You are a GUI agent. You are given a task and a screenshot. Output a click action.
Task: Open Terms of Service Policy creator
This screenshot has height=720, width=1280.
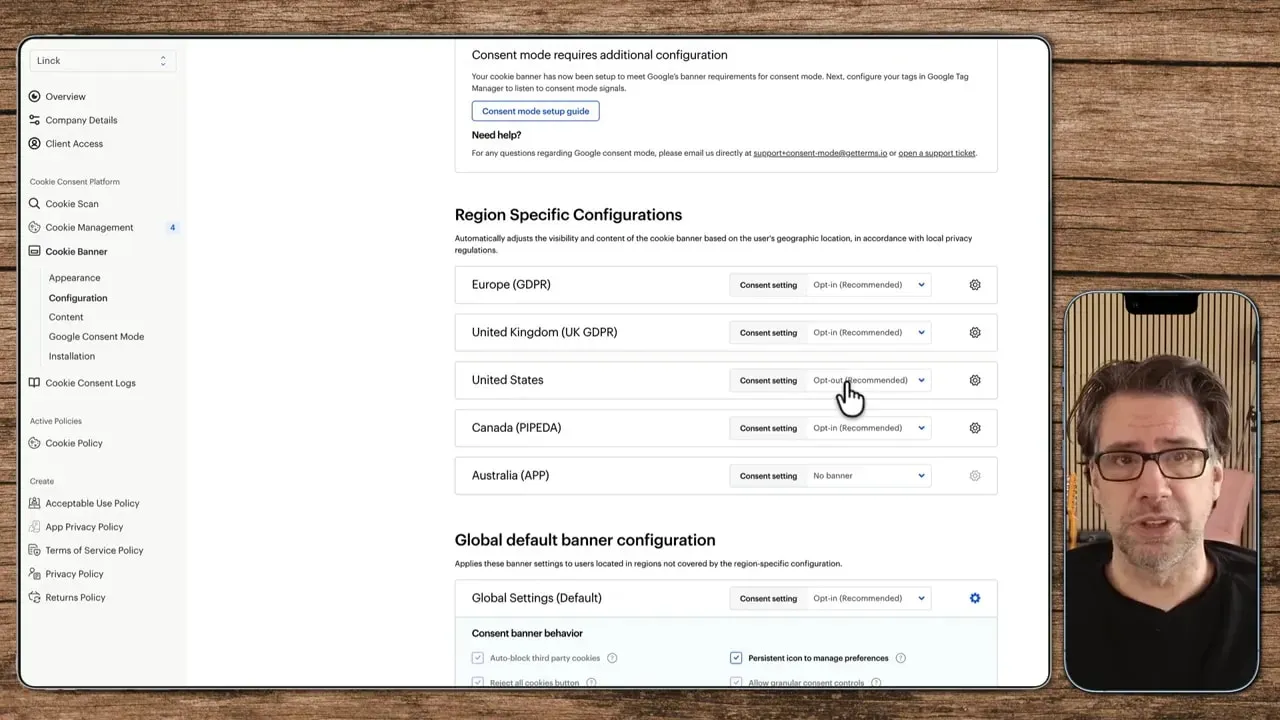pyautogui.click(x=94, y=550)
